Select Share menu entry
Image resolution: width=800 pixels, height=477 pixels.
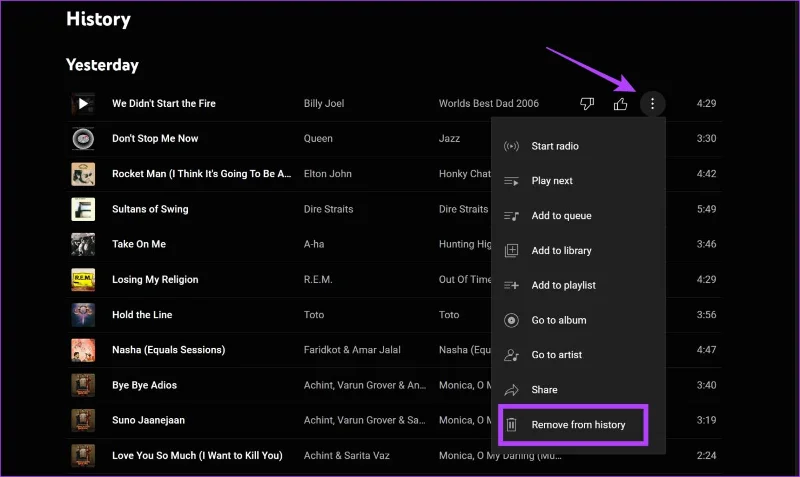579,390
